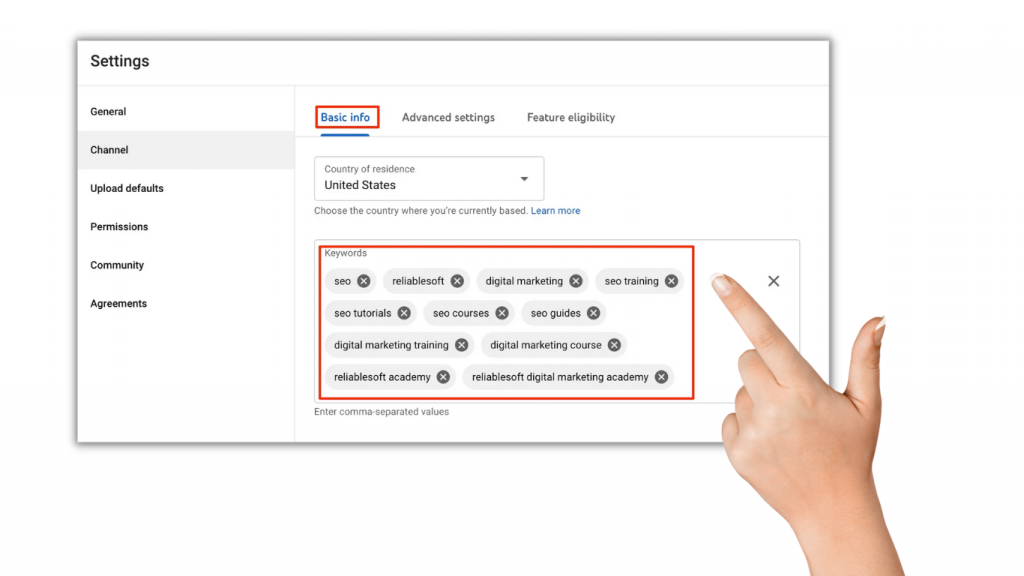1024x576 pixels.
Task: Delete the "digital marketing" keyword chip
Action: (575, 281)
